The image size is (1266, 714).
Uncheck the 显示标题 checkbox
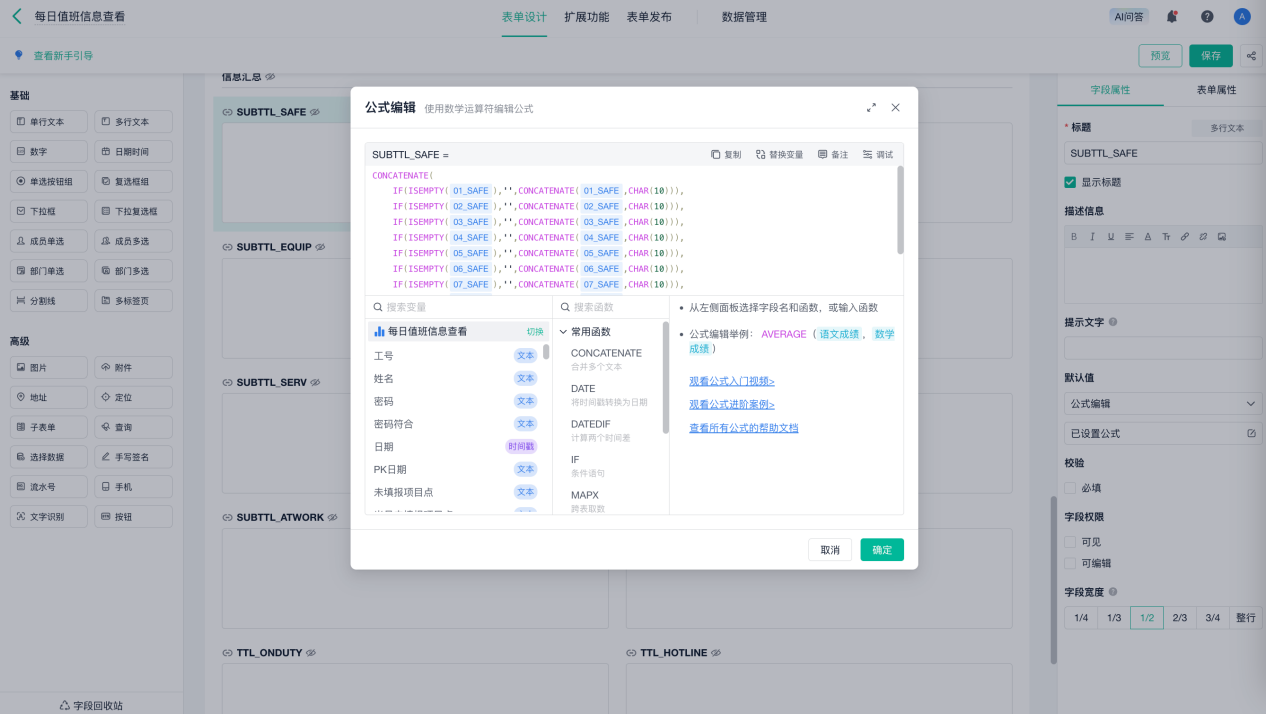pos(1070,182)
